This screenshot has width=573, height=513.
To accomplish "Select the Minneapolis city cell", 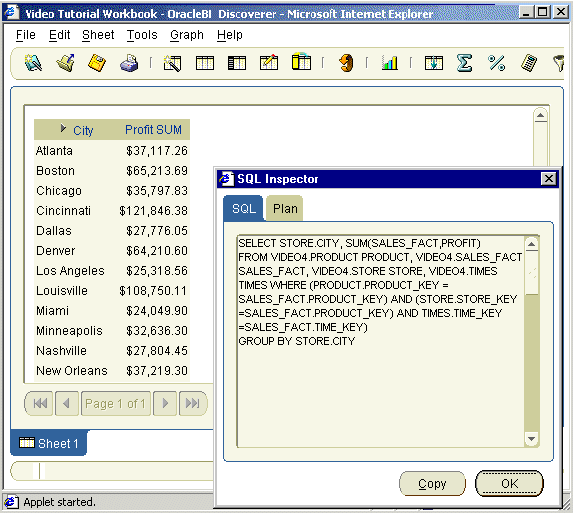I will click(x=69, y=331).
